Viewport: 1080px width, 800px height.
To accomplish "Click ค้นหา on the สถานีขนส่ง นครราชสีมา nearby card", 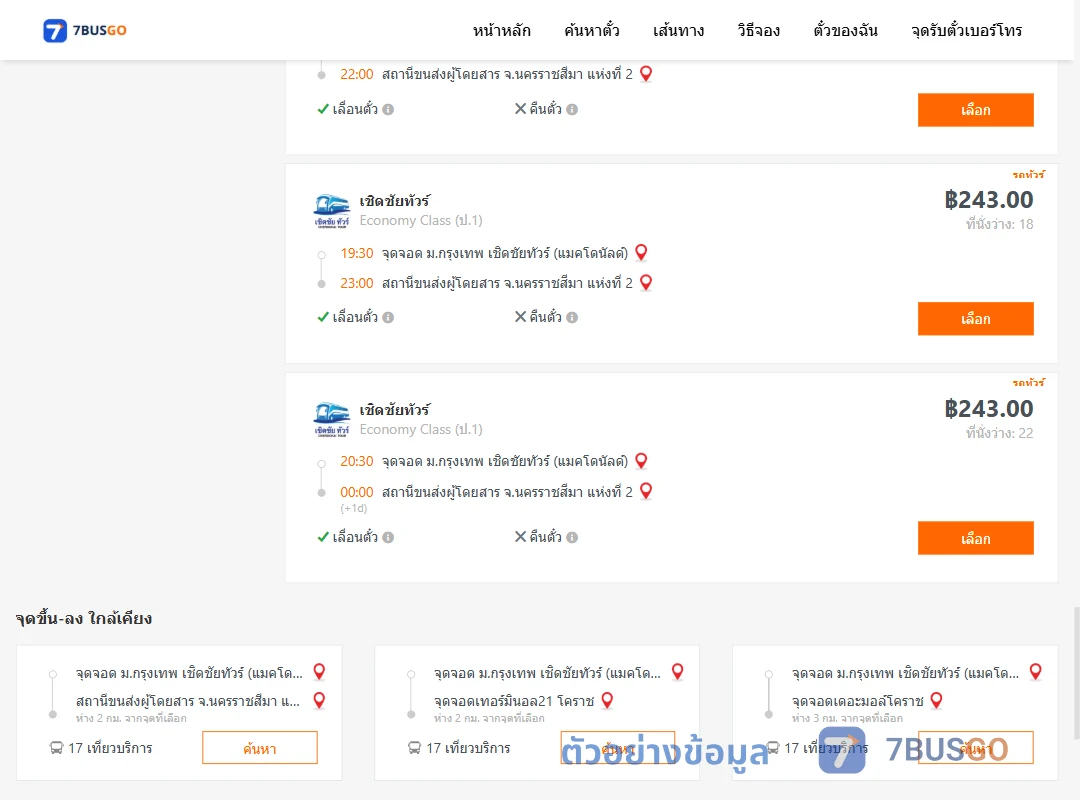I will tap(260, 748).
